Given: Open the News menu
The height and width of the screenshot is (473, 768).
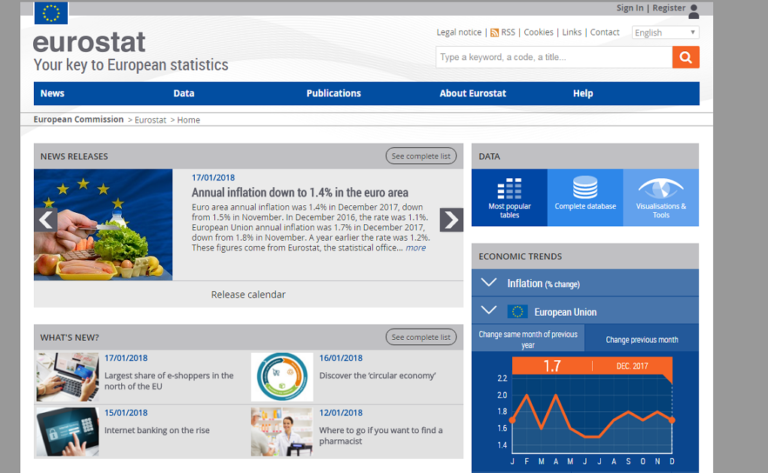Looking at the screenshot, I should point(52,93).
